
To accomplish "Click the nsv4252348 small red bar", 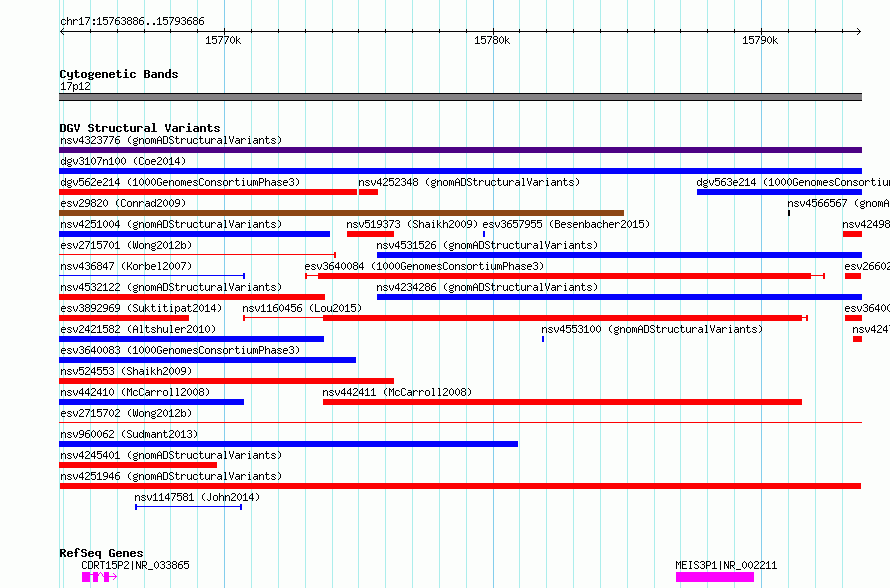I will coord(368,192).
